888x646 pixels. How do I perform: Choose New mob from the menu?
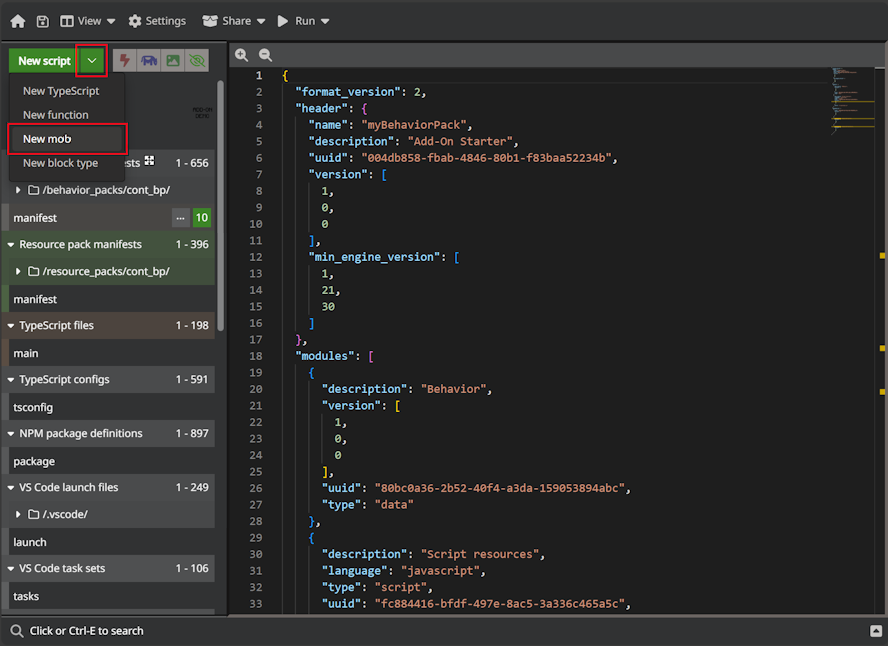(47, 139)
